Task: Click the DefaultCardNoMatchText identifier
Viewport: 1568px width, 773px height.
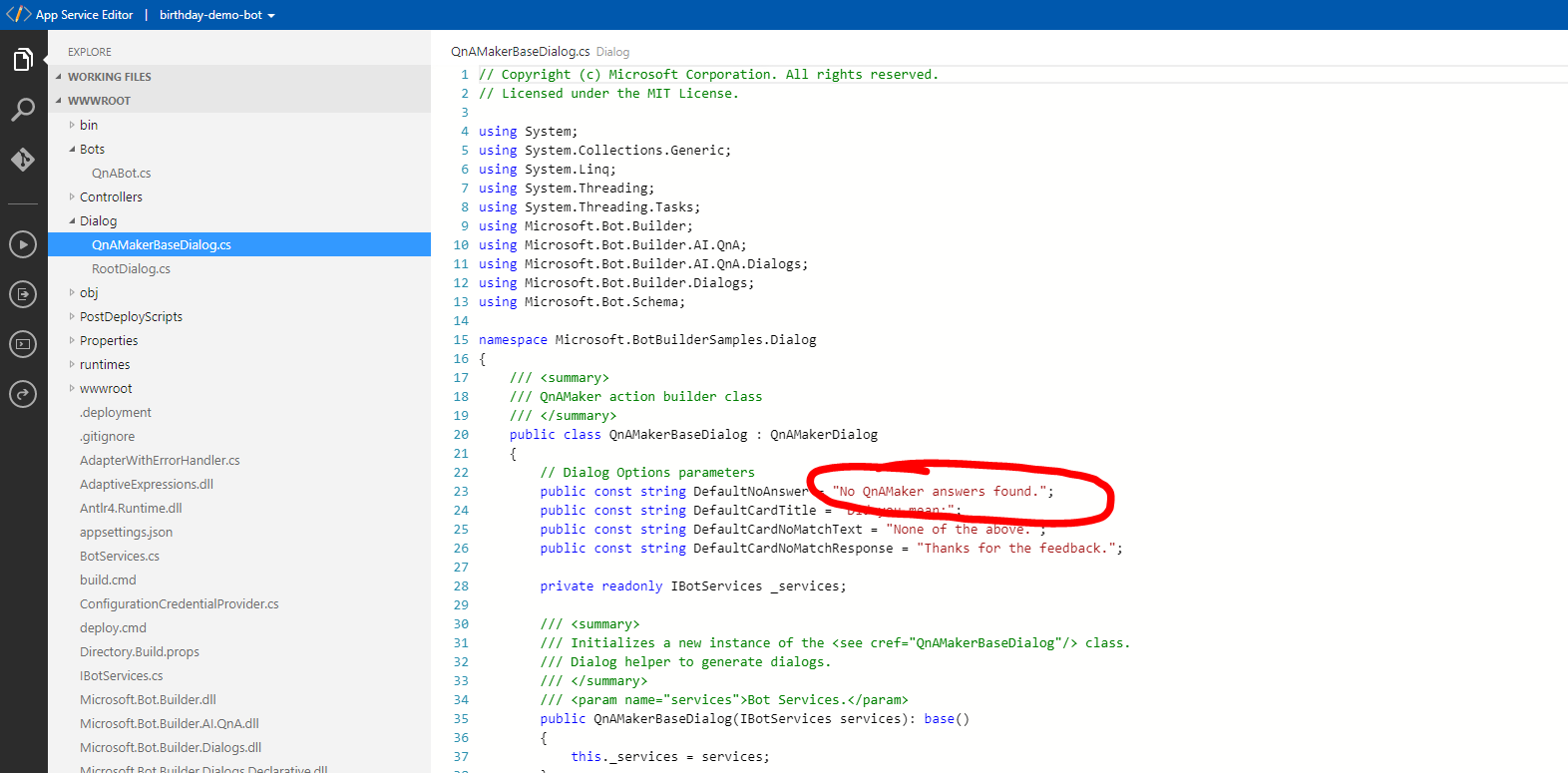Action: click(x=778, y=529)
